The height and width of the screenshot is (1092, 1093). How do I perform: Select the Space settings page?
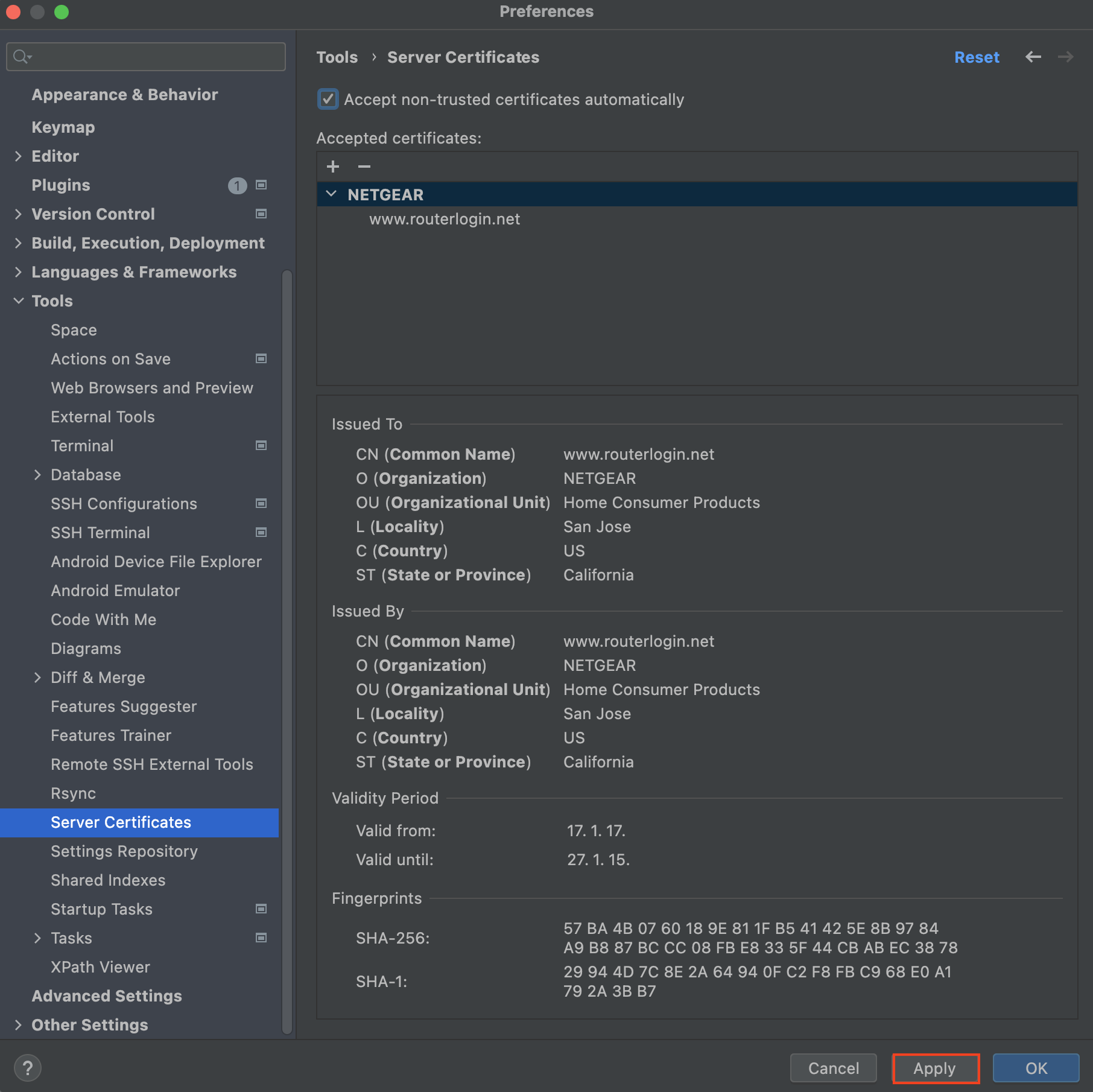point(74,330)
